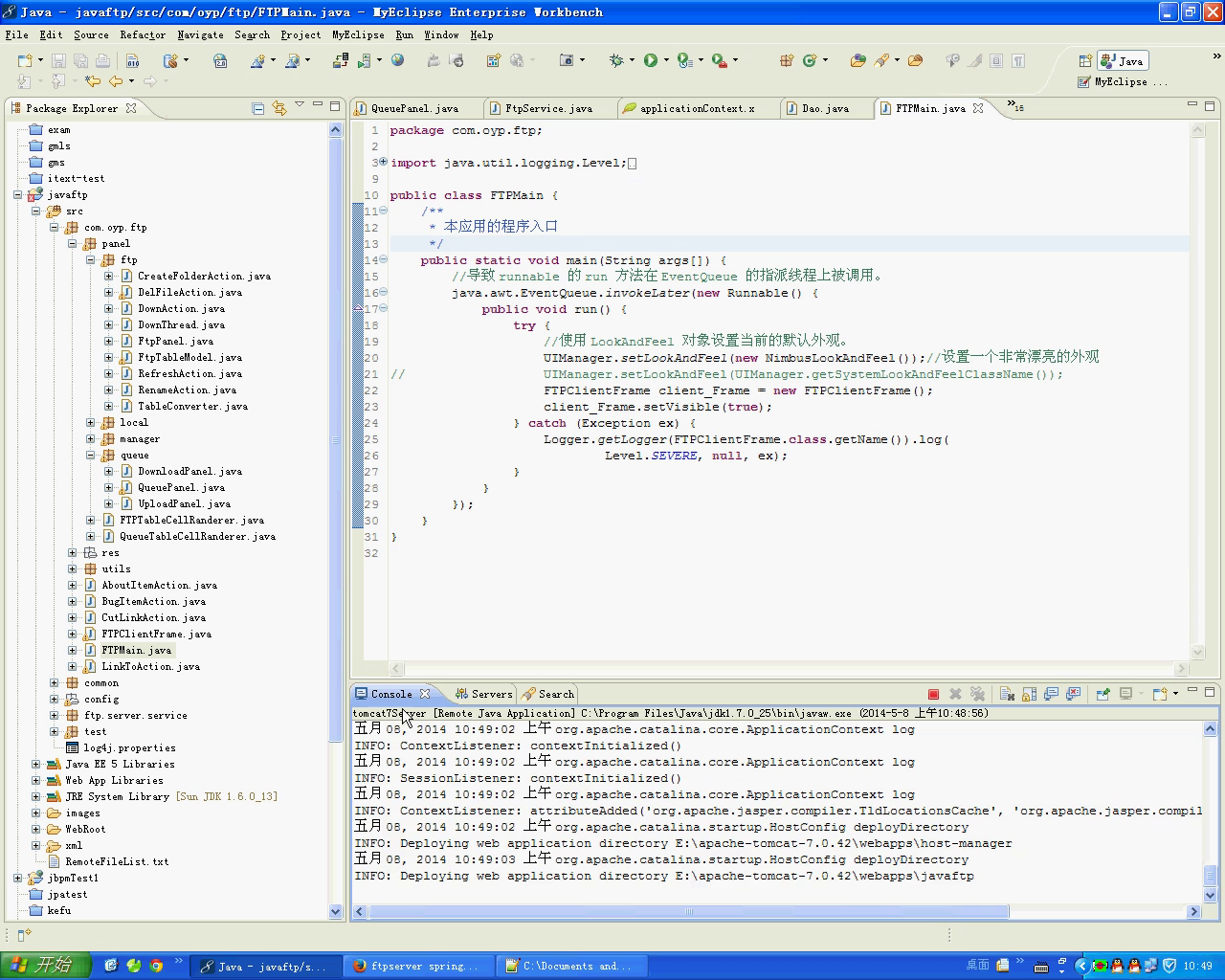The image size is (1225, 980).
Task: Unfold the collapsed imports at line 3
Action: 383,162
